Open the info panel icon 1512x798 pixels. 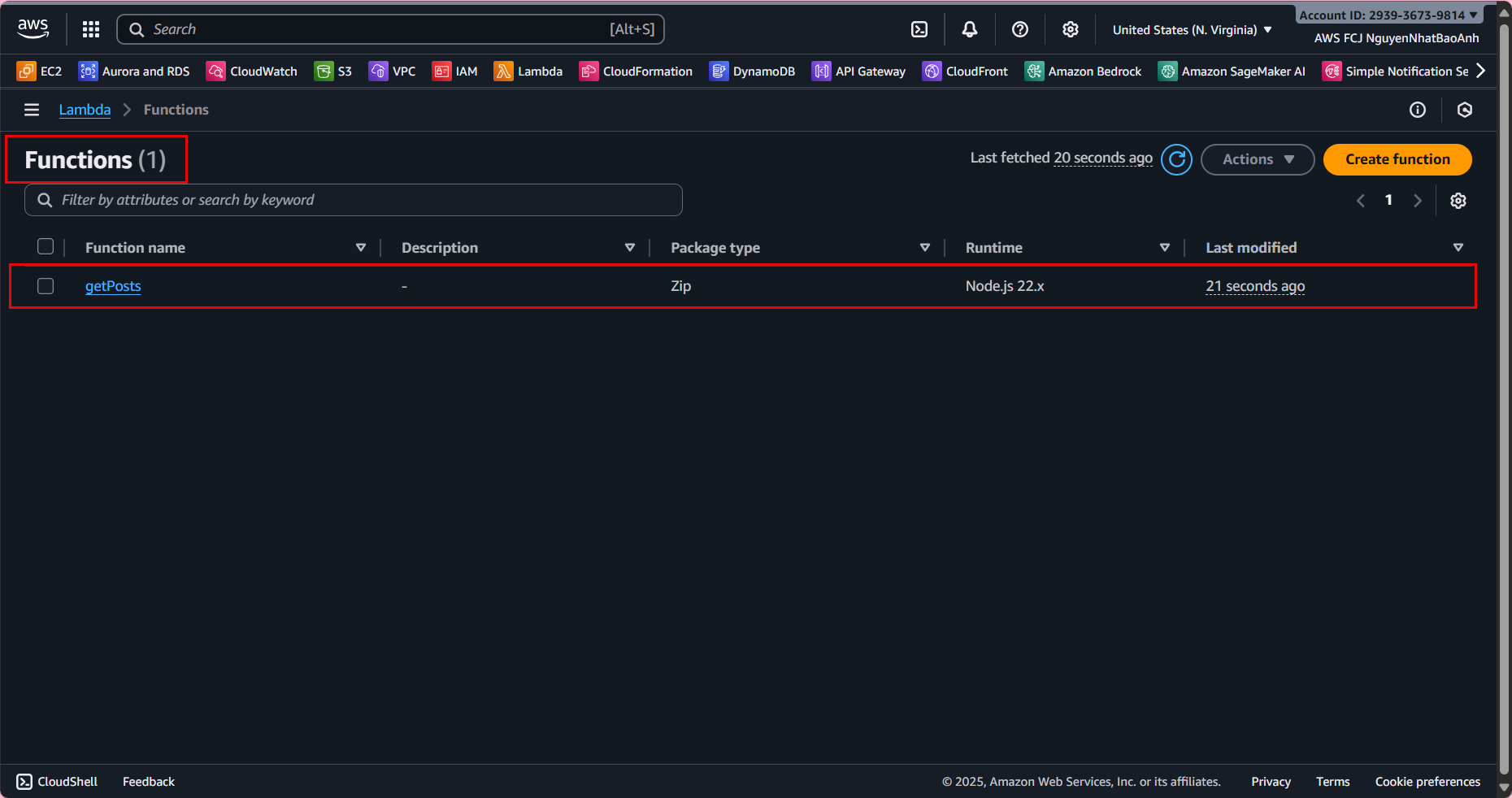[x=1417, y=110]
